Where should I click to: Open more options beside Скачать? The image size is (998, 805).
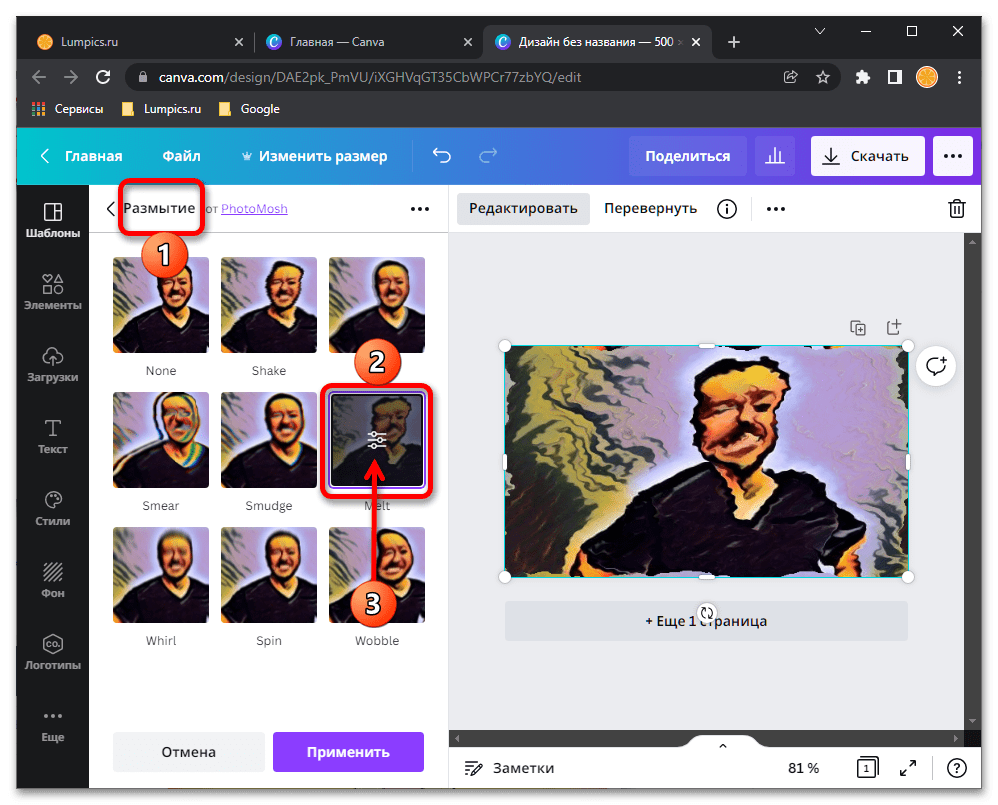click(x=952, y=156)
